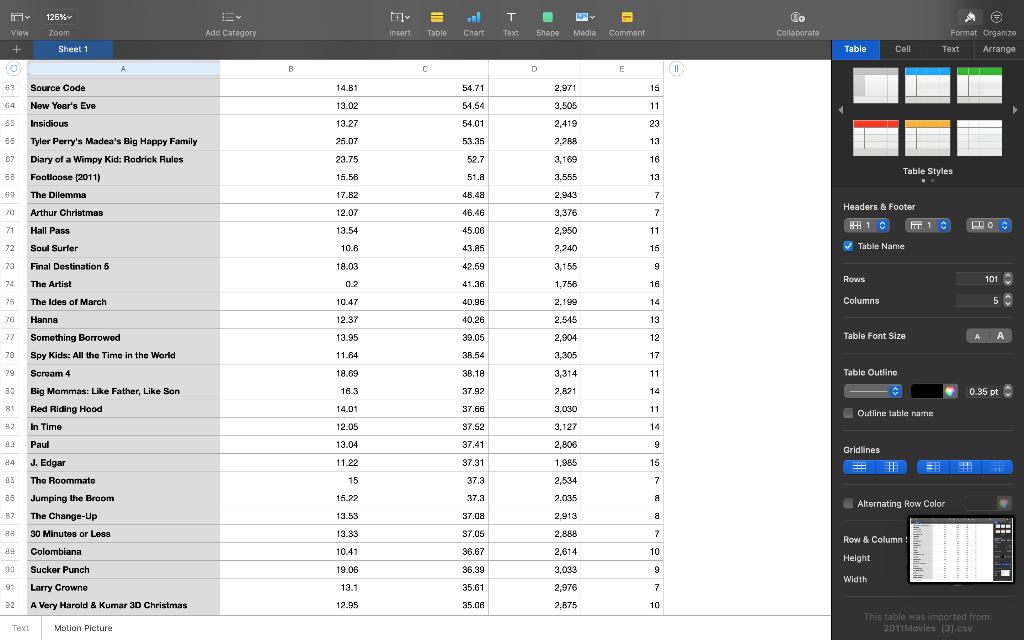1024x640 pixels.
Task: Adjust the Rows stepper
Action: click(x=1008, y=279)
